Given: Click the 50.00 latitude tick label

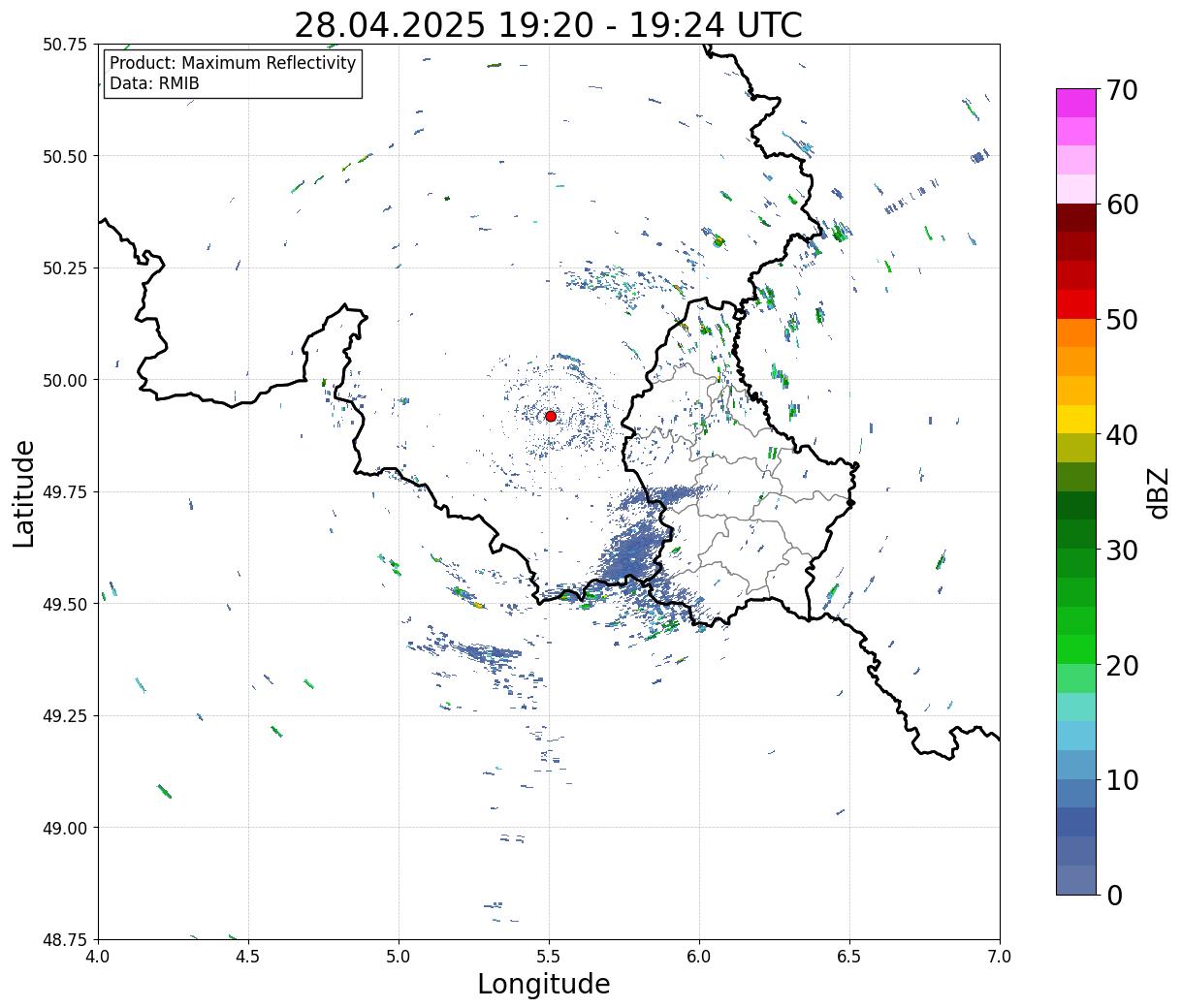Looking at the screenshot, I should (x=65, y=380).
